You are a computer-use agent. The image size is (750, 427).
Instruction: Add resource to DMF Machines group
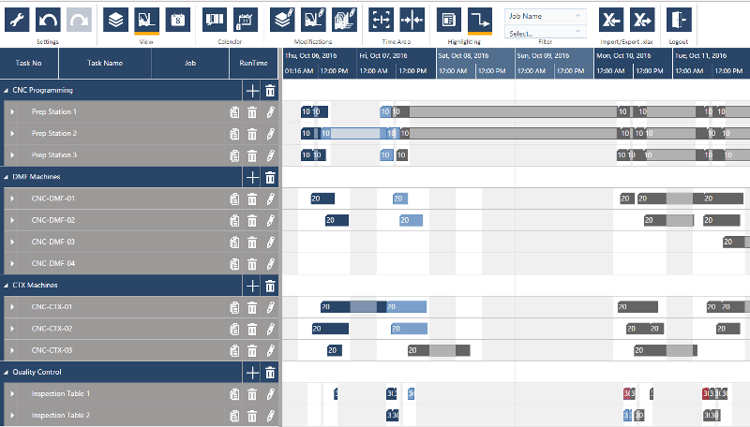pyautogui.click(x=252, y=177)
